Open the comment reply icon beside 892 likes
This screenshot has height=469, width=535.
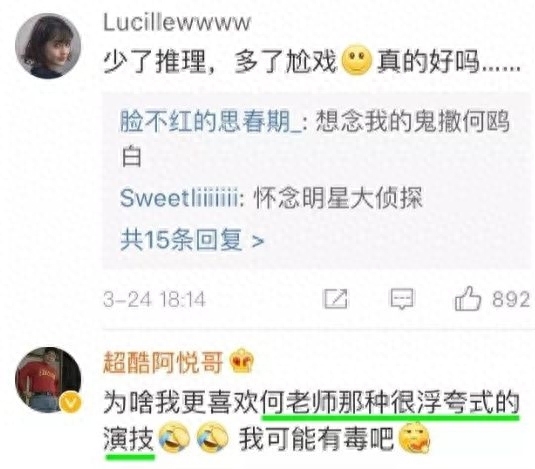402,299
